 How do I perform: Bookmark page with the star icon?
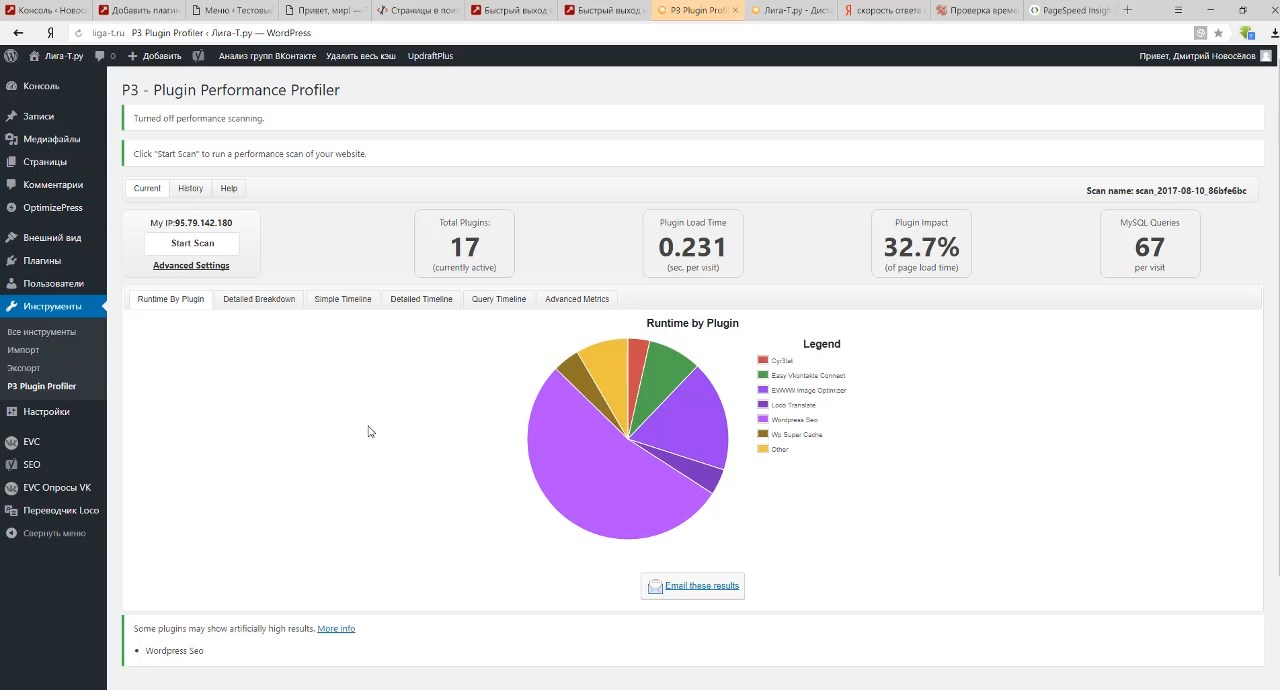(x=1218, y=33)
